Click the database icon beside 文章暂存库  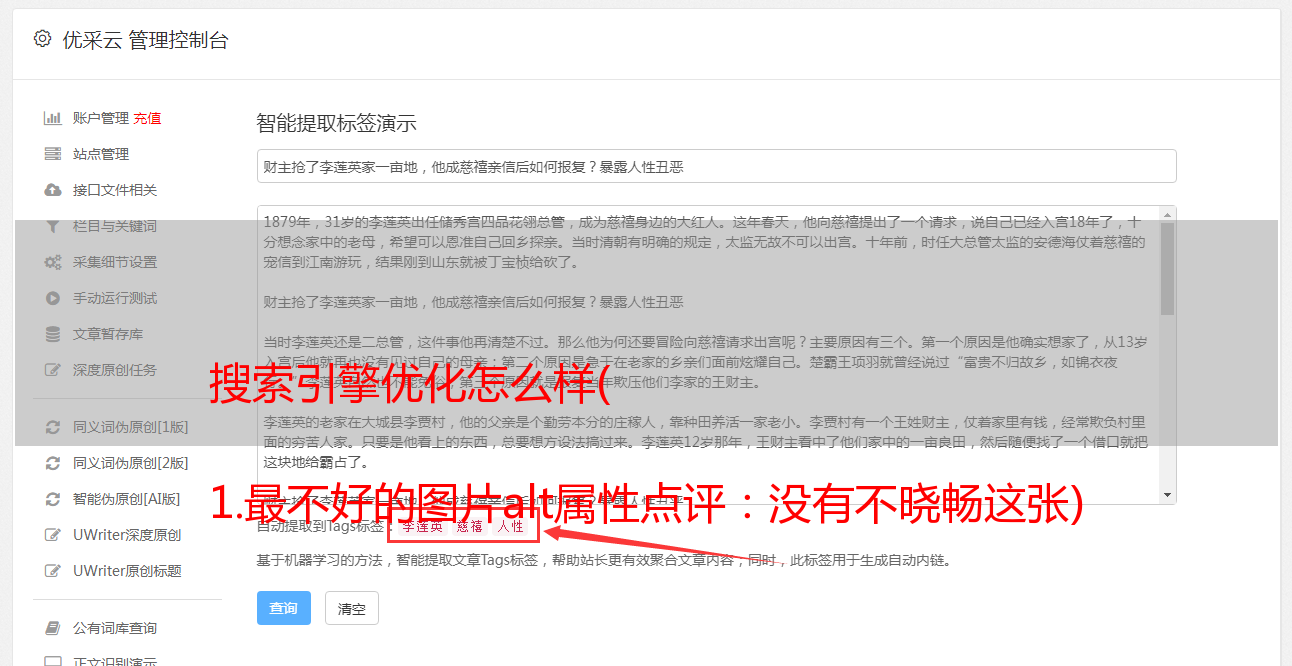53,334
